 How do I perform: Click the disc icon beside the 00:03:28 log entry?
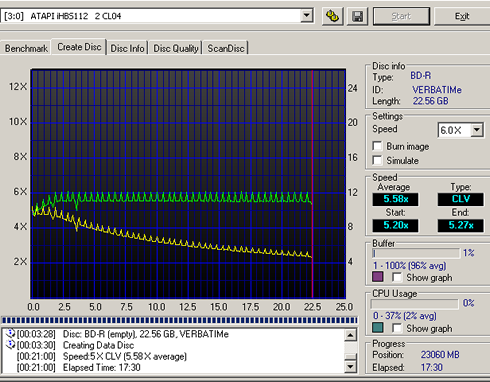11,333
